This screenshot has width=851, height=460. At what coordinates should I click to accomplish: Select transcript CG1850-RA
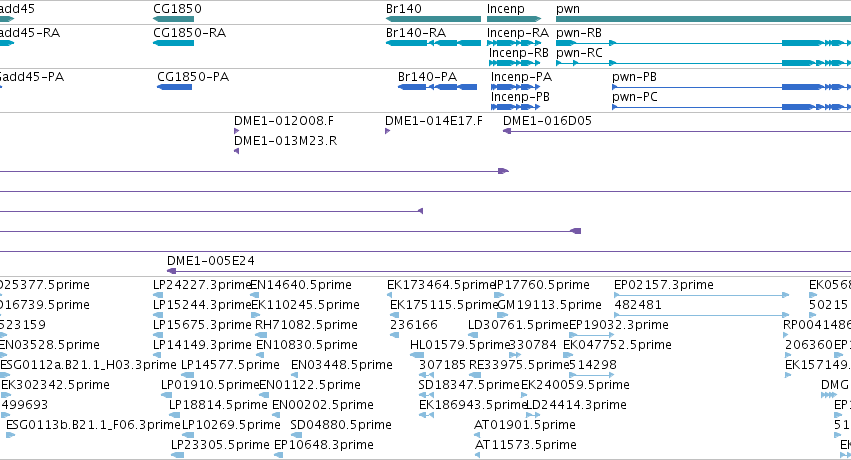pos(174,43)
